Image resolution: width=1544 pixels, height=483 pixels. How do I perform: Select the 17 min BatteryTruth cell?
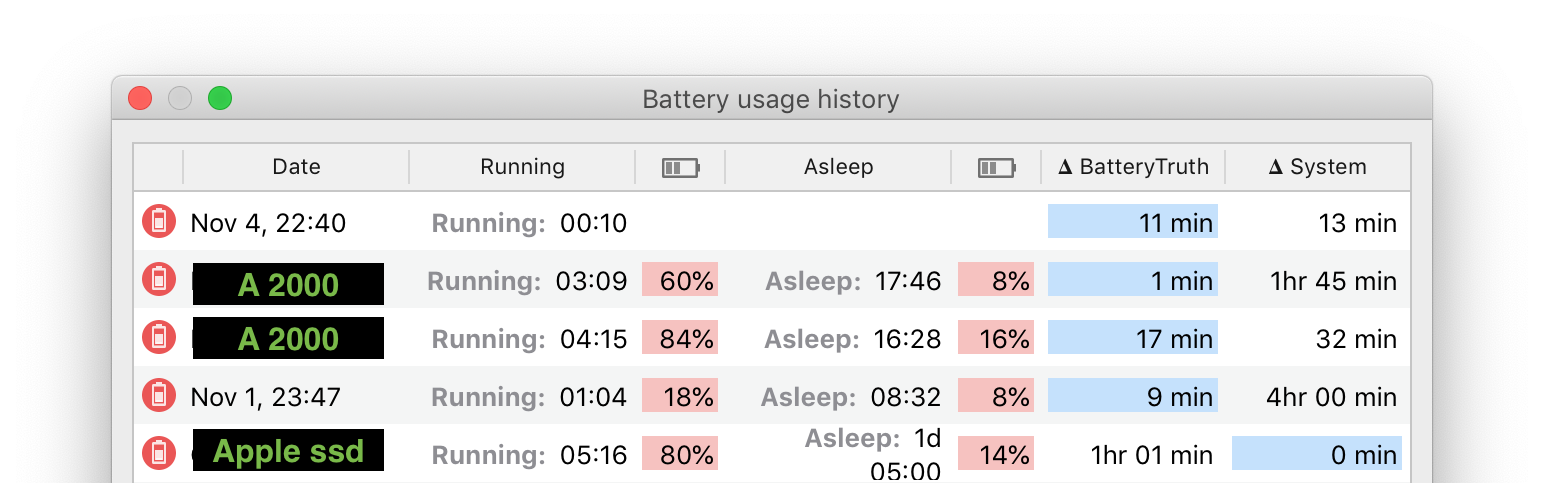click(x=1133, y=338)
